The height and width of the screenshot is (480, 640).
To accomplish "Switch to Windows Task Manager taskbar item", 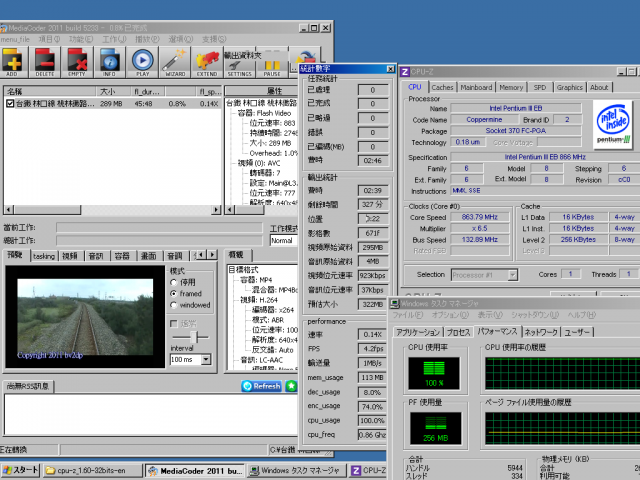I will pyautogui.click(x=297, y=471).
